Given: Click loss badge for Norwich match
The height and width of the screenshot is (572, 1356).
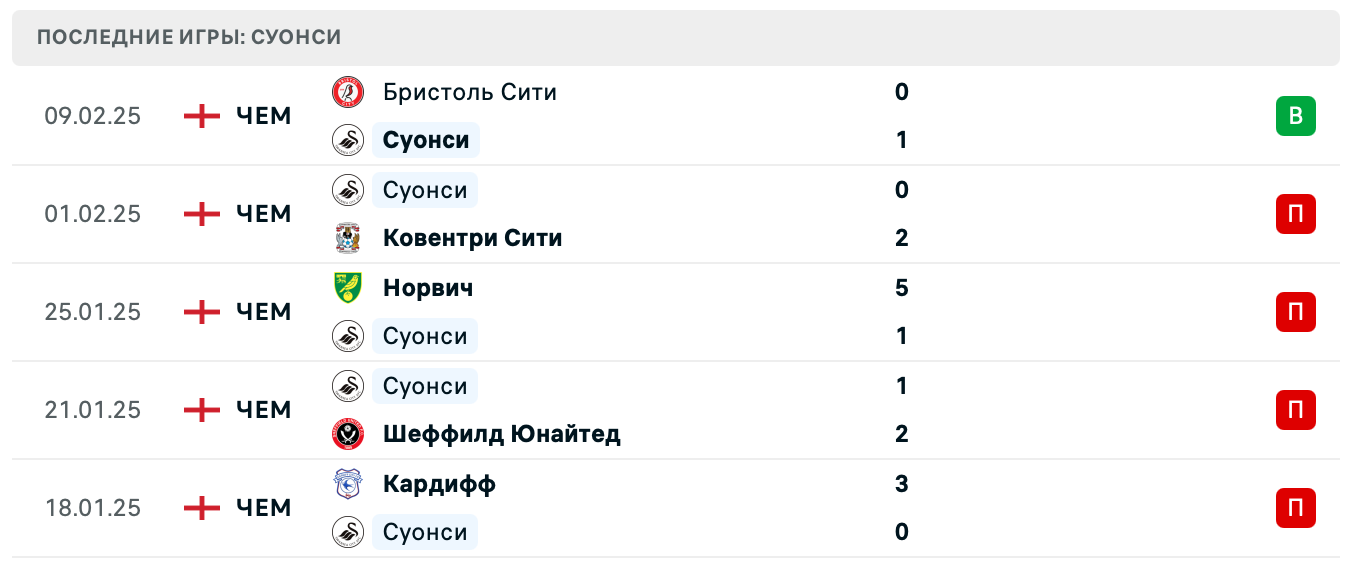Looking at the screenshot, I should pyautogui.click(x=1295, y=312).
